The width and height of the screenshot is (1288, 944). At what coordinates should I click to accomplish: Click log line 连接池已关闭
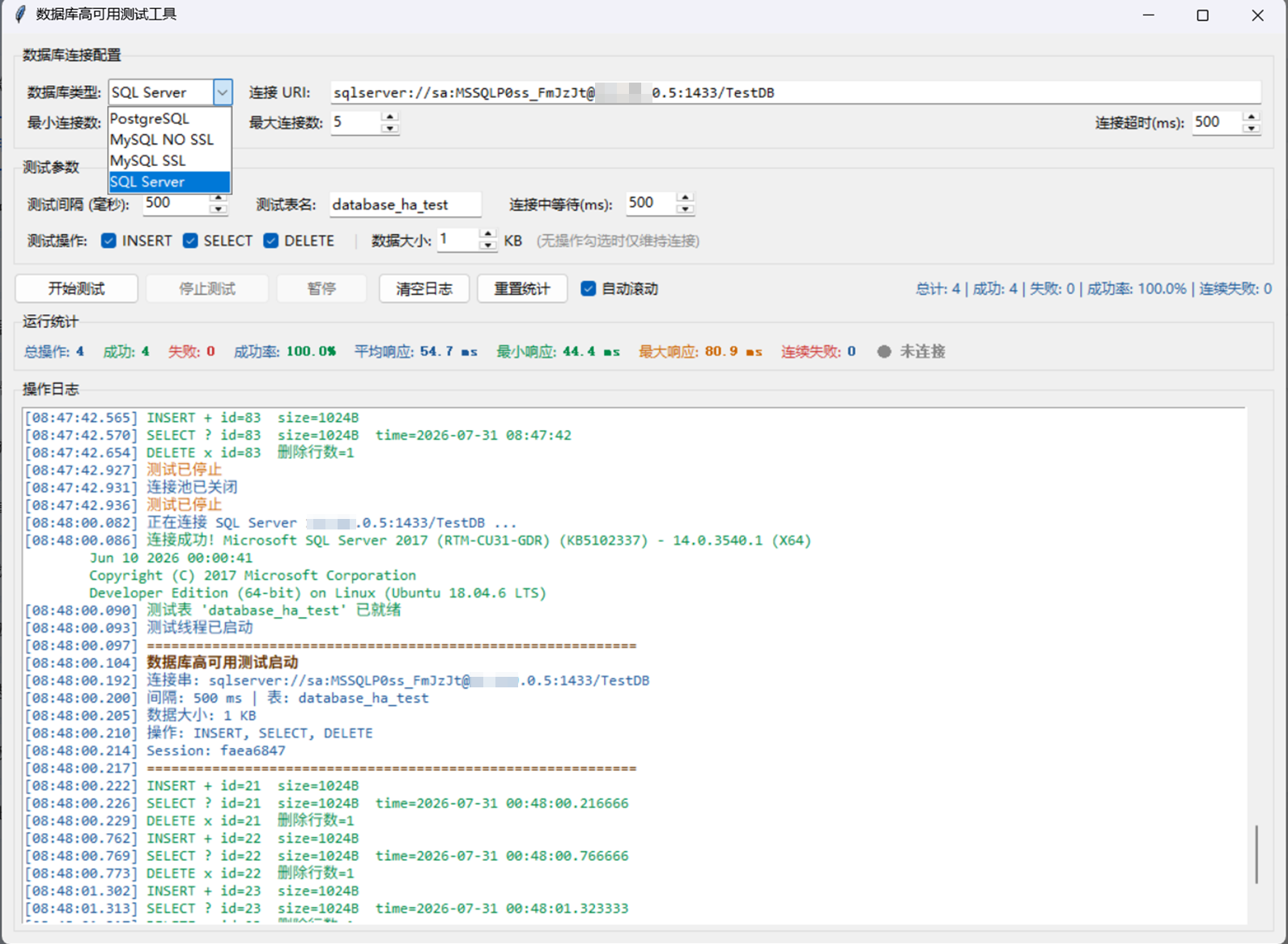click(x=192, y=487)
